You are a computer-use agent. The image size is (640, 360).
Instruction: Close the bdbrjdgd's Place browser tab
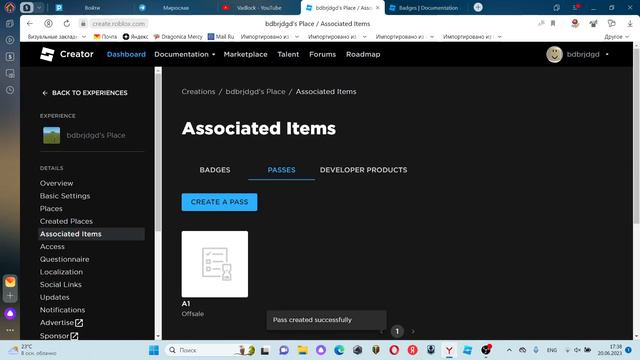coord(378,8)
